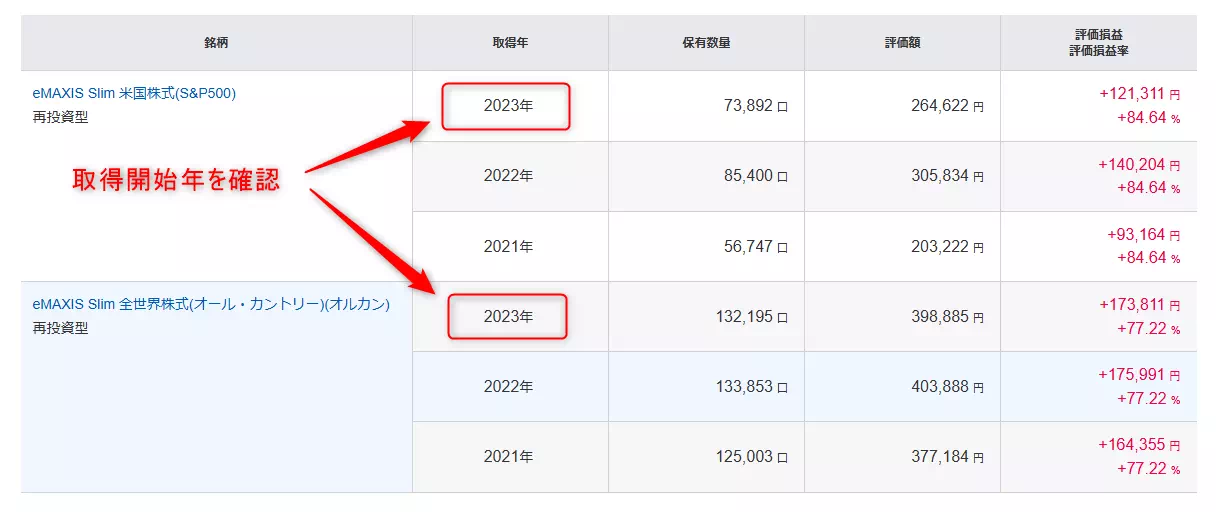
Task: Click the 取得年 column header
Action: point(509,43)
